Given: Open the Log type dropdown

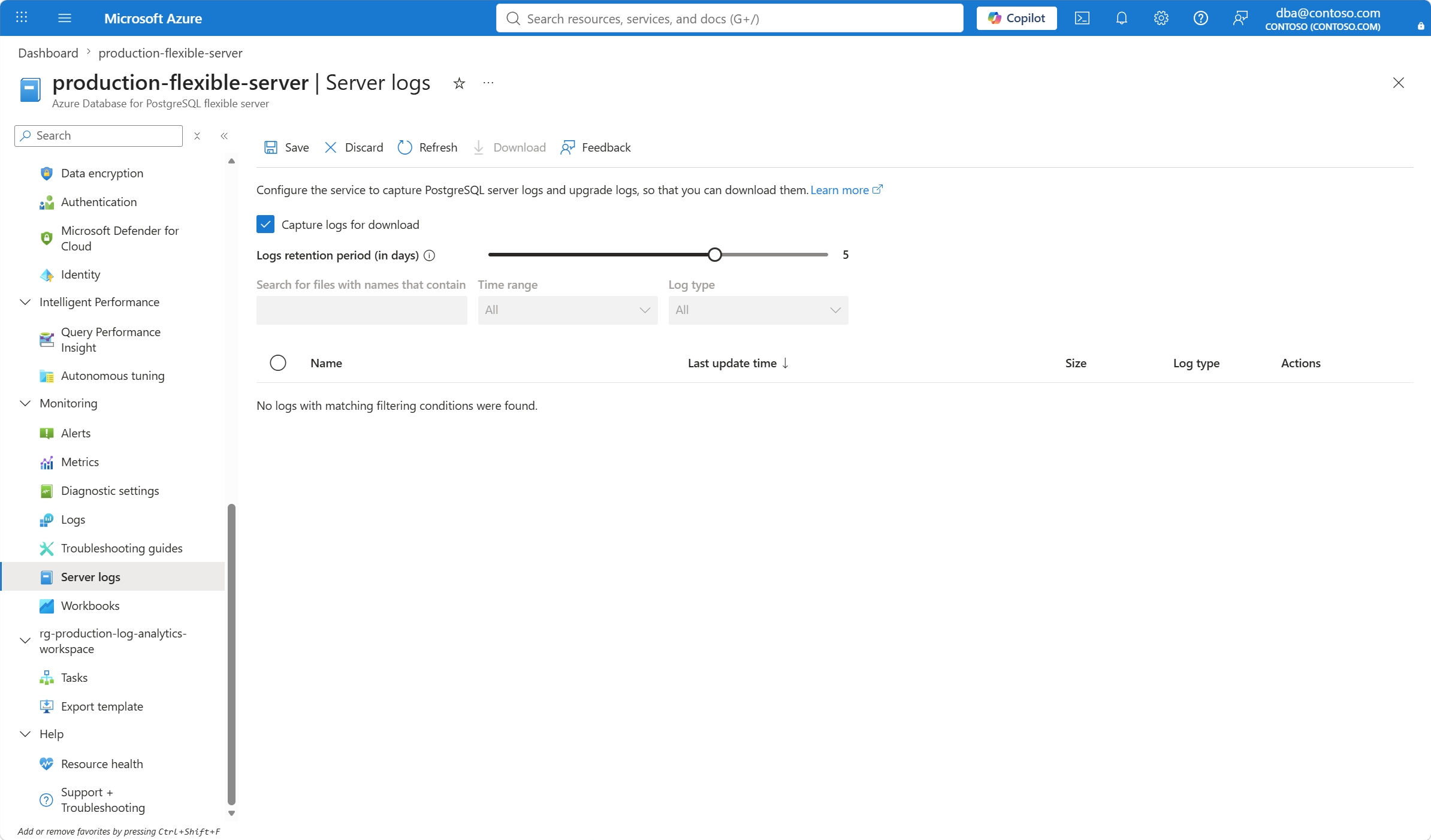Looking at the screenshot, I should tap(759, 310).
